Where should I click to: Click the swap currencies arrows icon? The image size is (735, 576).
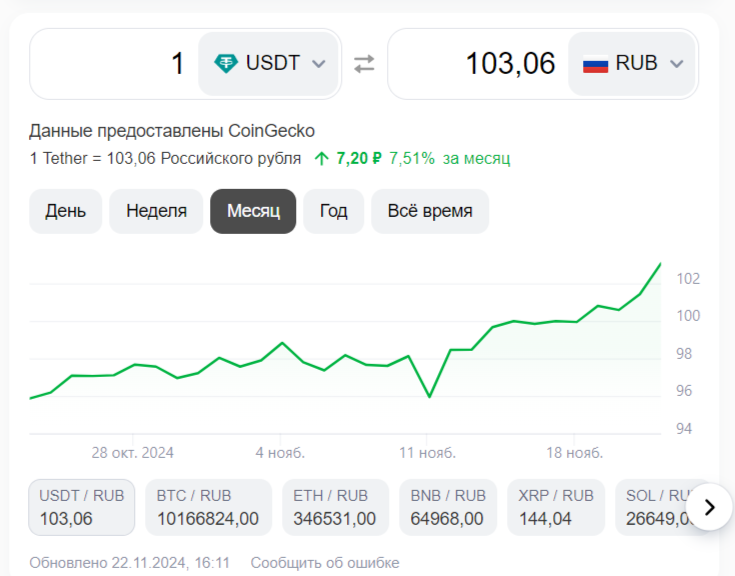point(364,63)
